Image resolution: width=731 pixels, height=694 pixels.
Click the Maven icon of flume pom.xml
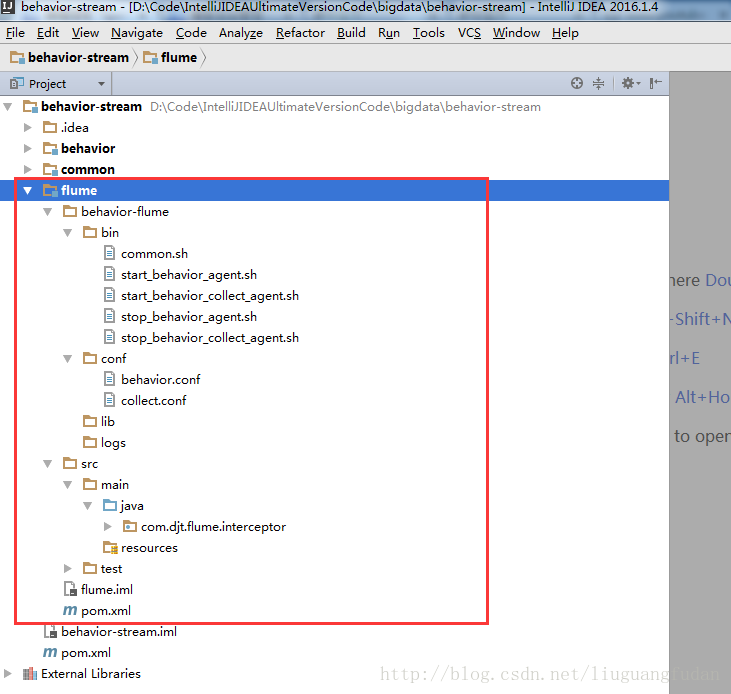[70, 610]
